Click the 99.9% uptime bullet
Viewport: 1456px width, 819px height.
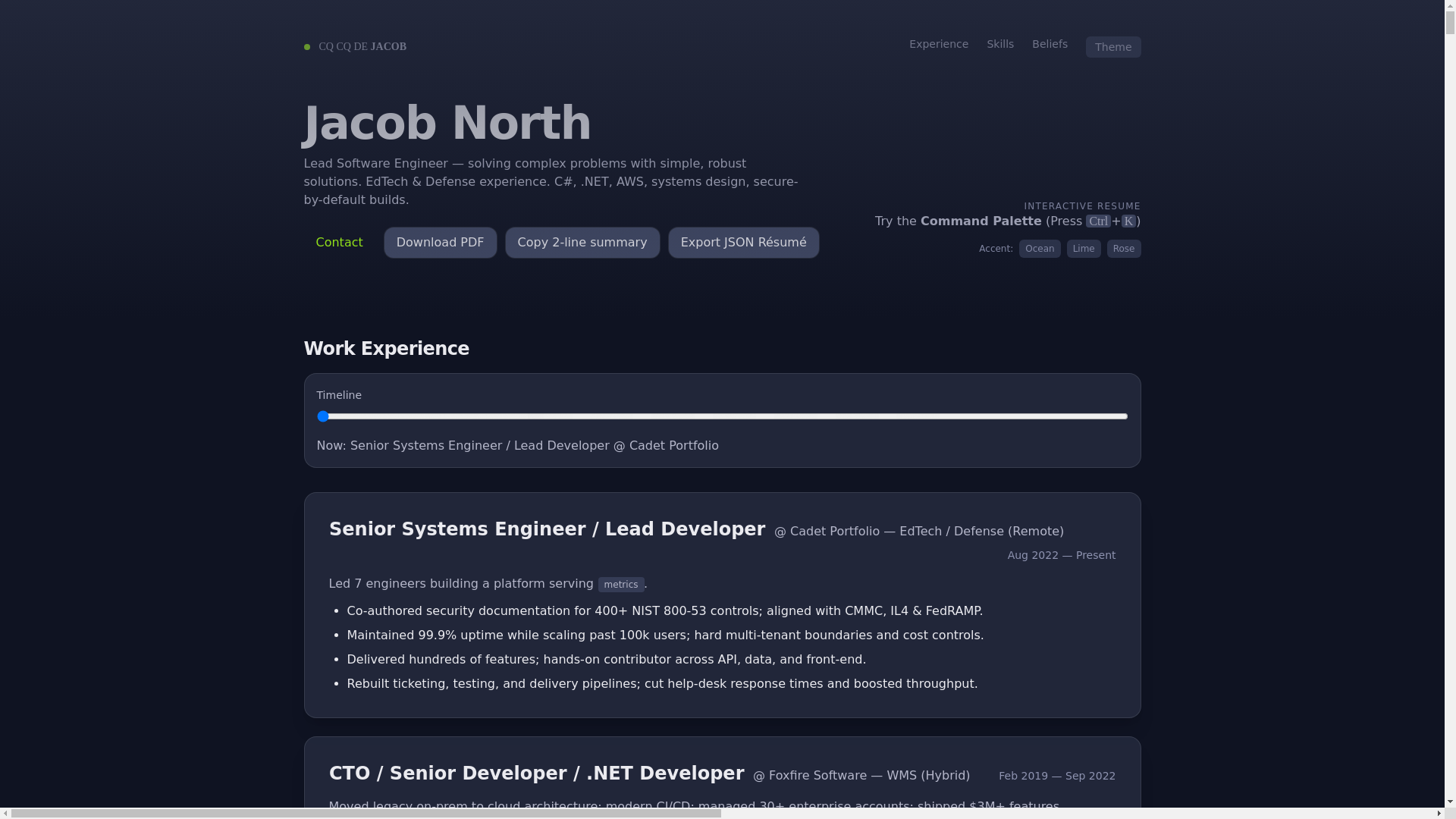(665, 635)
